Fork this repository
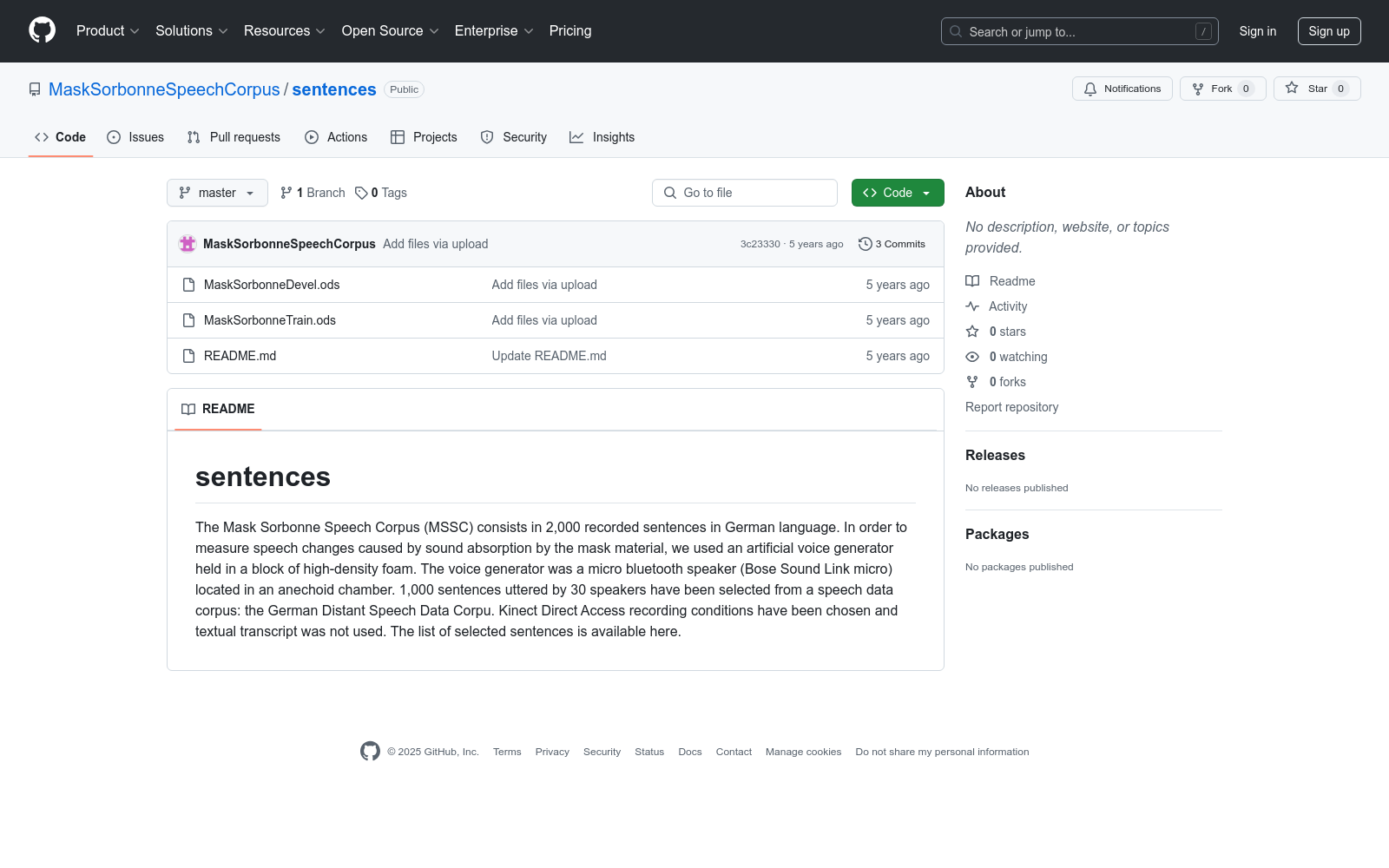Viewport: 1389px width, 868px height. point(1222,89)
